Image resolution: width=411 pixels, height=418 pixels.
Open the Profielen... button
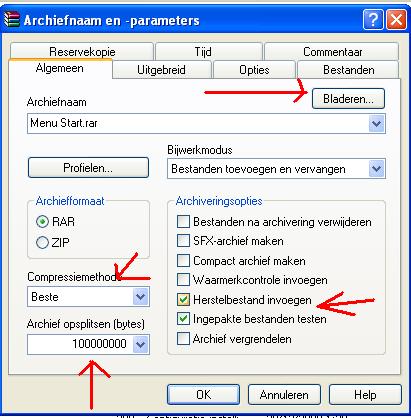pos(88,168)
